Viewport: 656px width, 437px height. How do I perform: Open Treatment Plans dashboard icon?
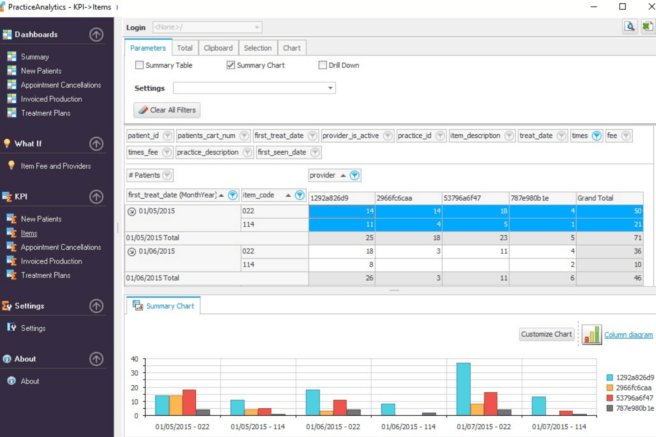point(12,113)
